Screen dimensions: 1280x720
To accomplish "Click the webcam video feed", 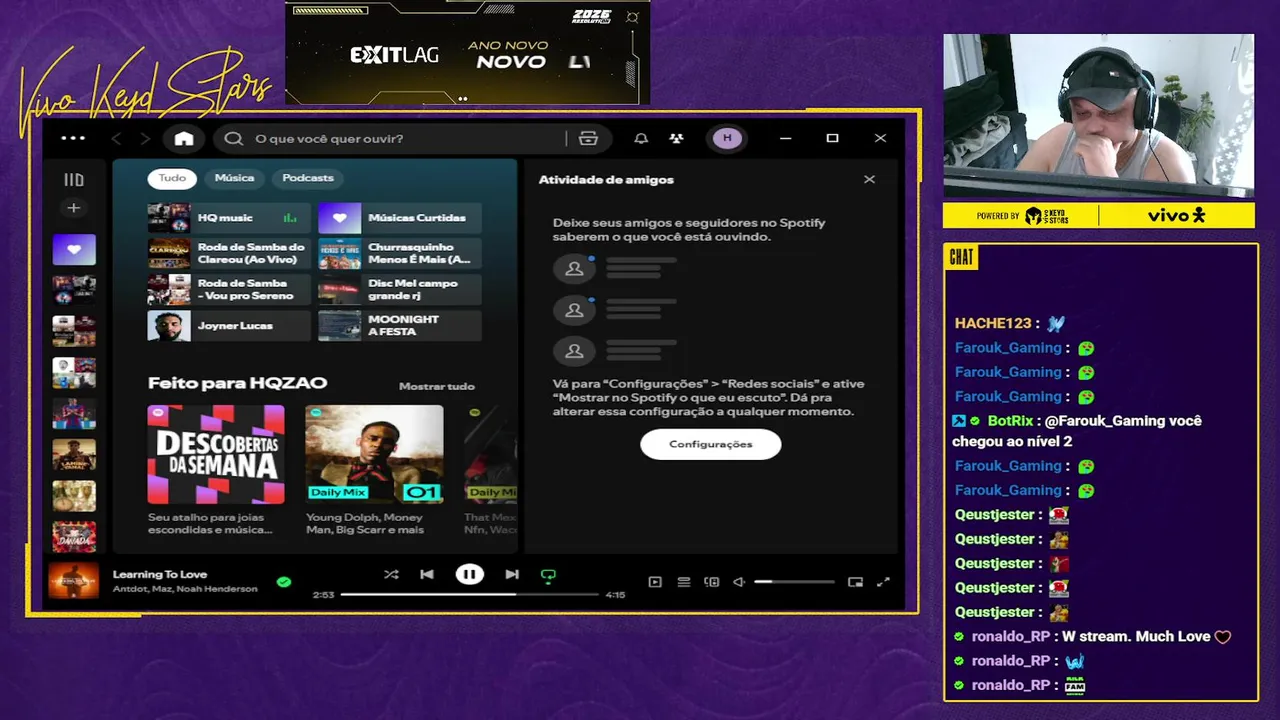I will [x=1098, y=116].
